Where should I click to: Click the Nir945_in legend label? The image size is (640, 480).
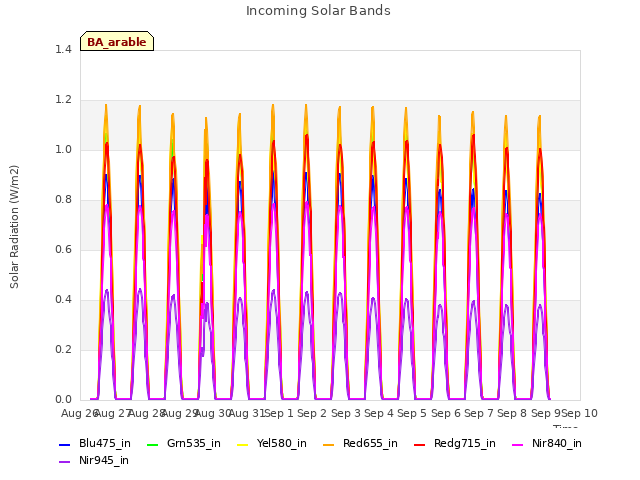pos(104,460)
